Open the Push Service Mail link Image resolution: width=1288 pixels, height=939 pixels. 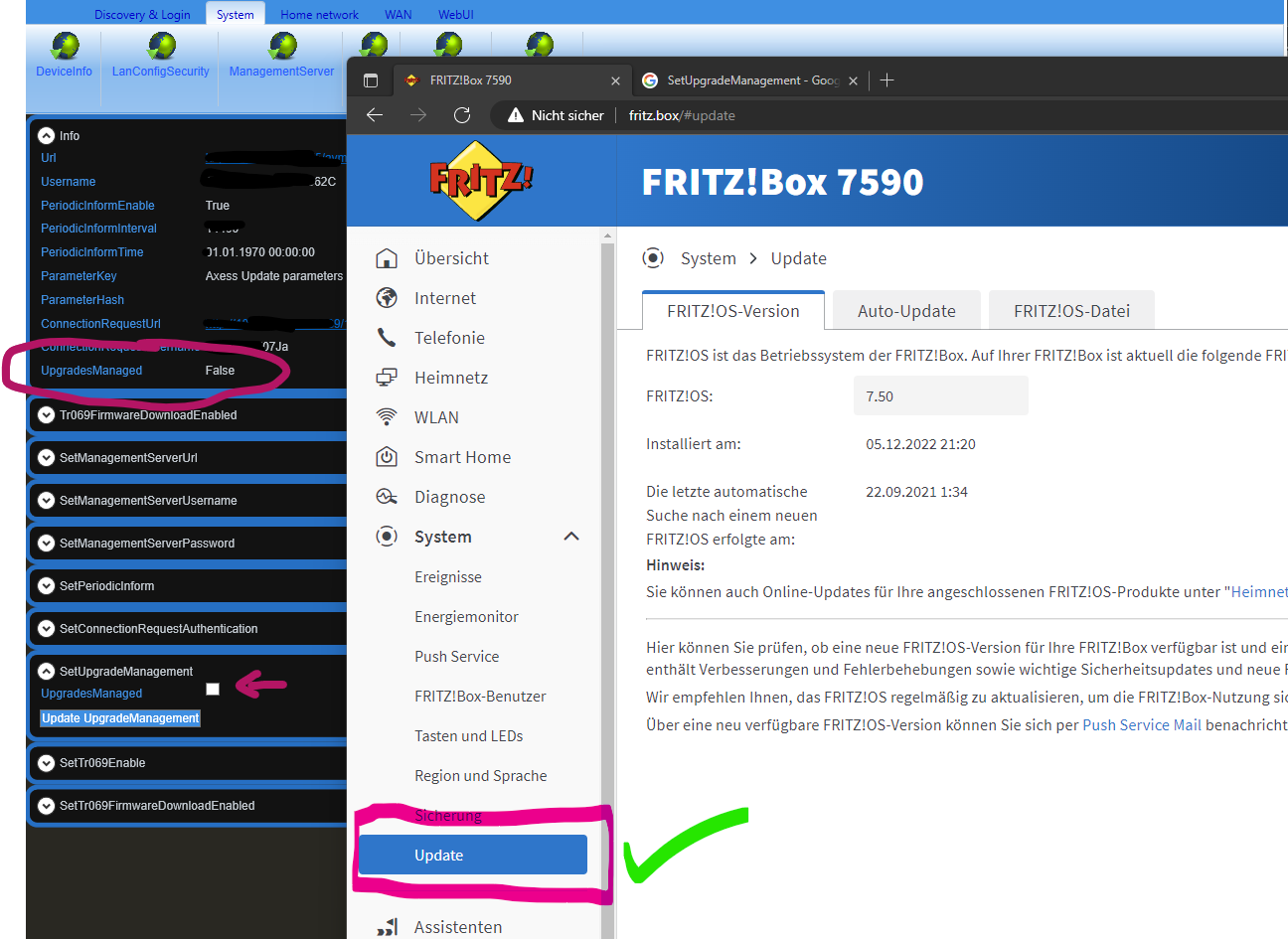click(x=1142, y=725)
